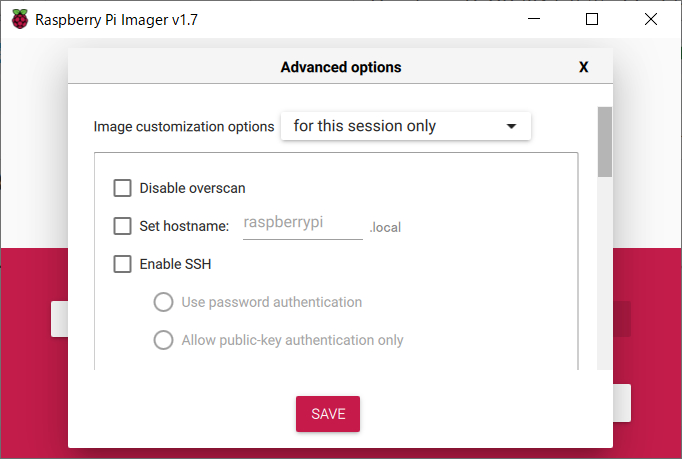Open the Image customization options dropdown

[x=406, y=126]
